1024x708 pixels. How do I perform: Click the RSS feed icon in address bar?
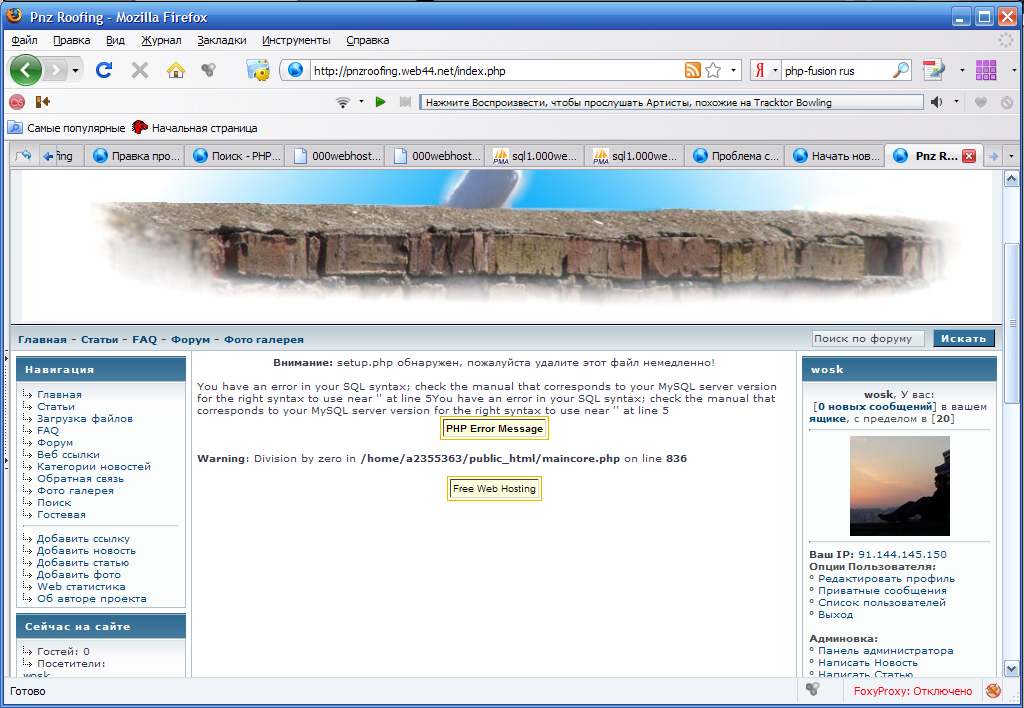tap(692, 70)
